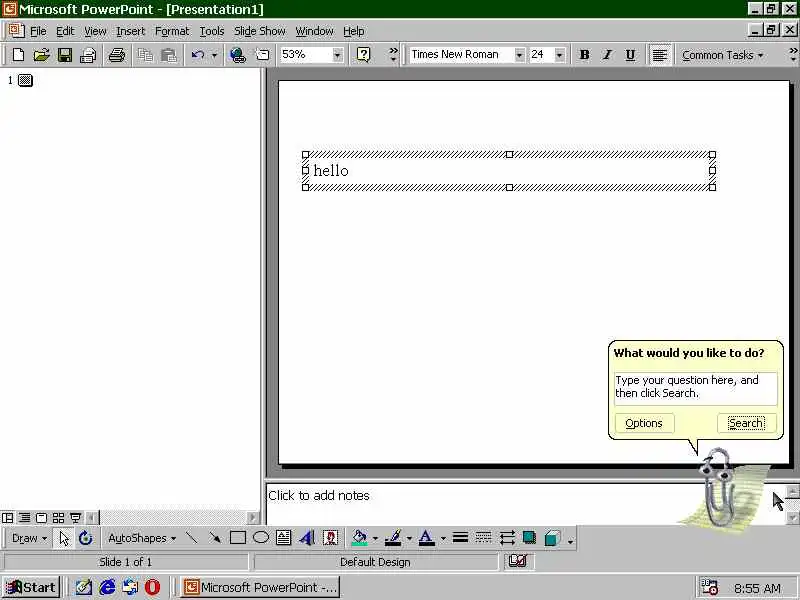800x600 pixels.
Task: Open the Common Tasks dropdown
Action: [722, 55]
